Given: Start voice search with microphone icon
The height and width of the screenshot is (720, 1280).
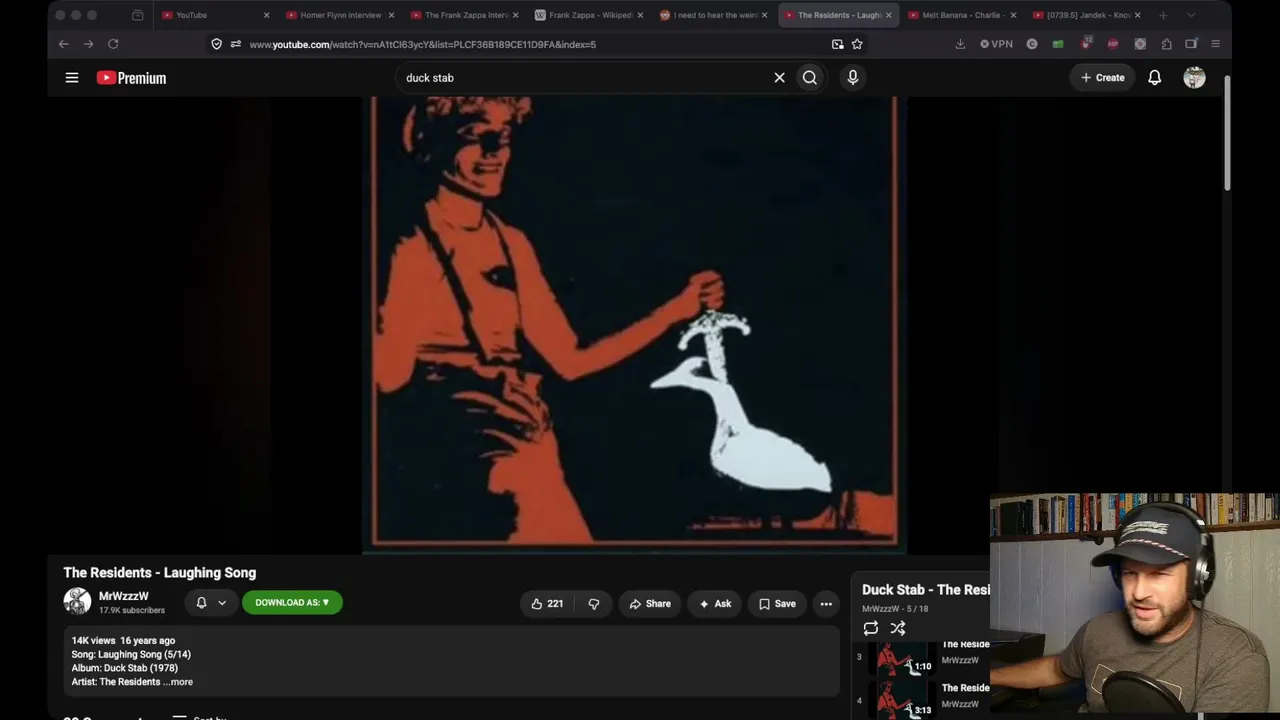Looking at the screenshot, I should 853,77.
